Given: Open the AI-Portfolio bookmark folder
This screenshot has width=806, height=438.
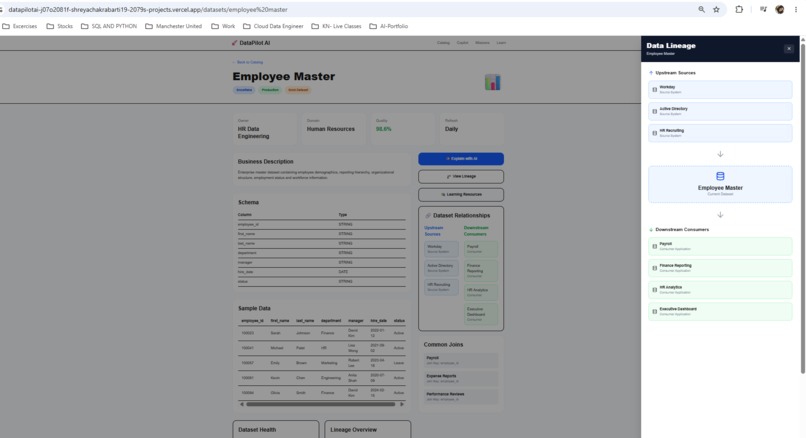Looking at the screenshot, I should point(389,26).
